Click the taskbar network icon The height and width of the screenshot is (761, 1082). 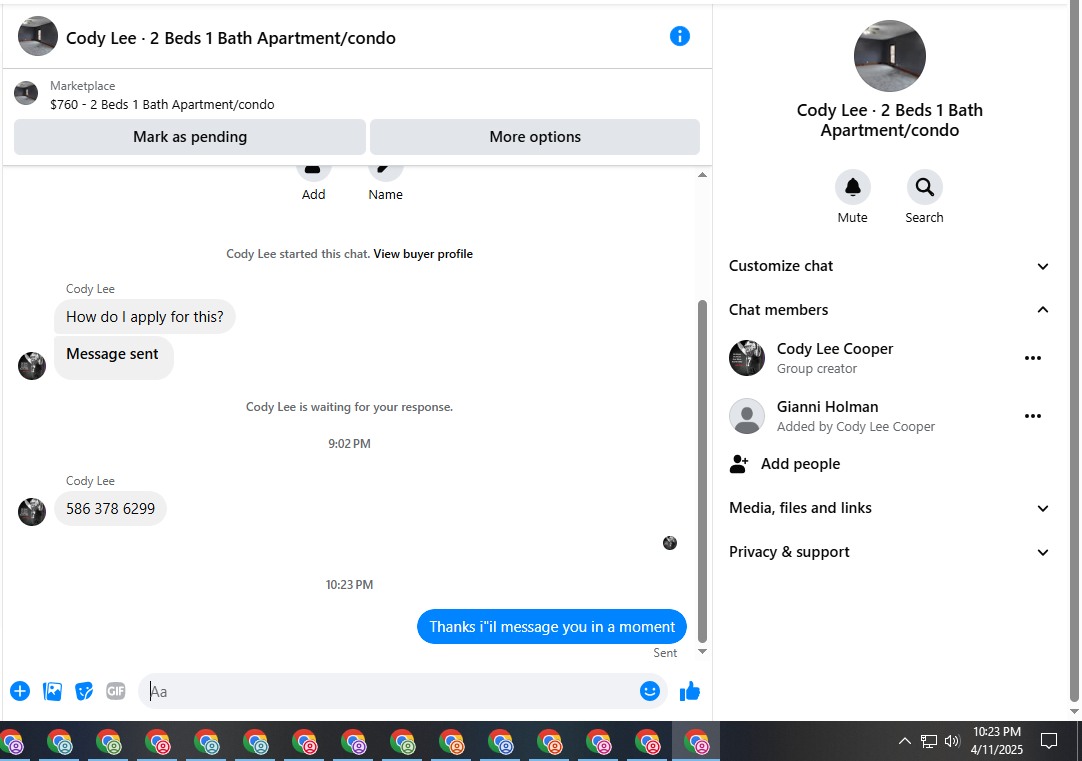point(929,741)
